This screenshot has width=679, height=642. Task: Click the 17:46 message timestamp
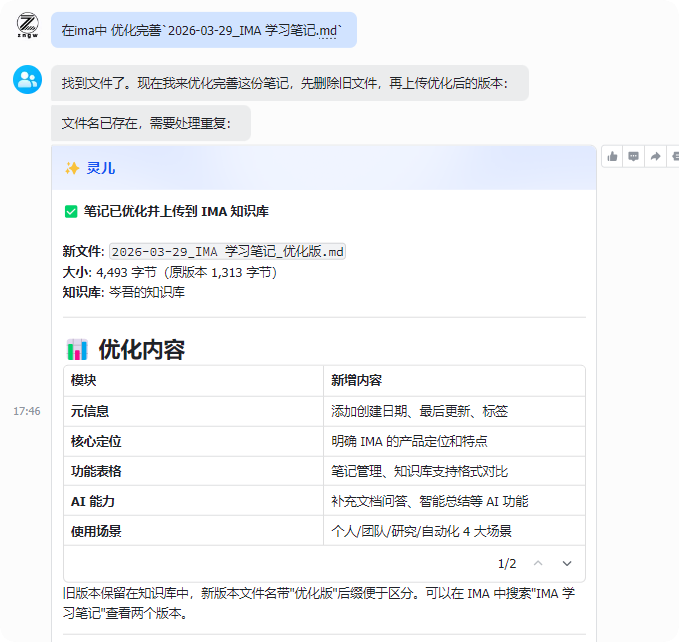[27, 411]
